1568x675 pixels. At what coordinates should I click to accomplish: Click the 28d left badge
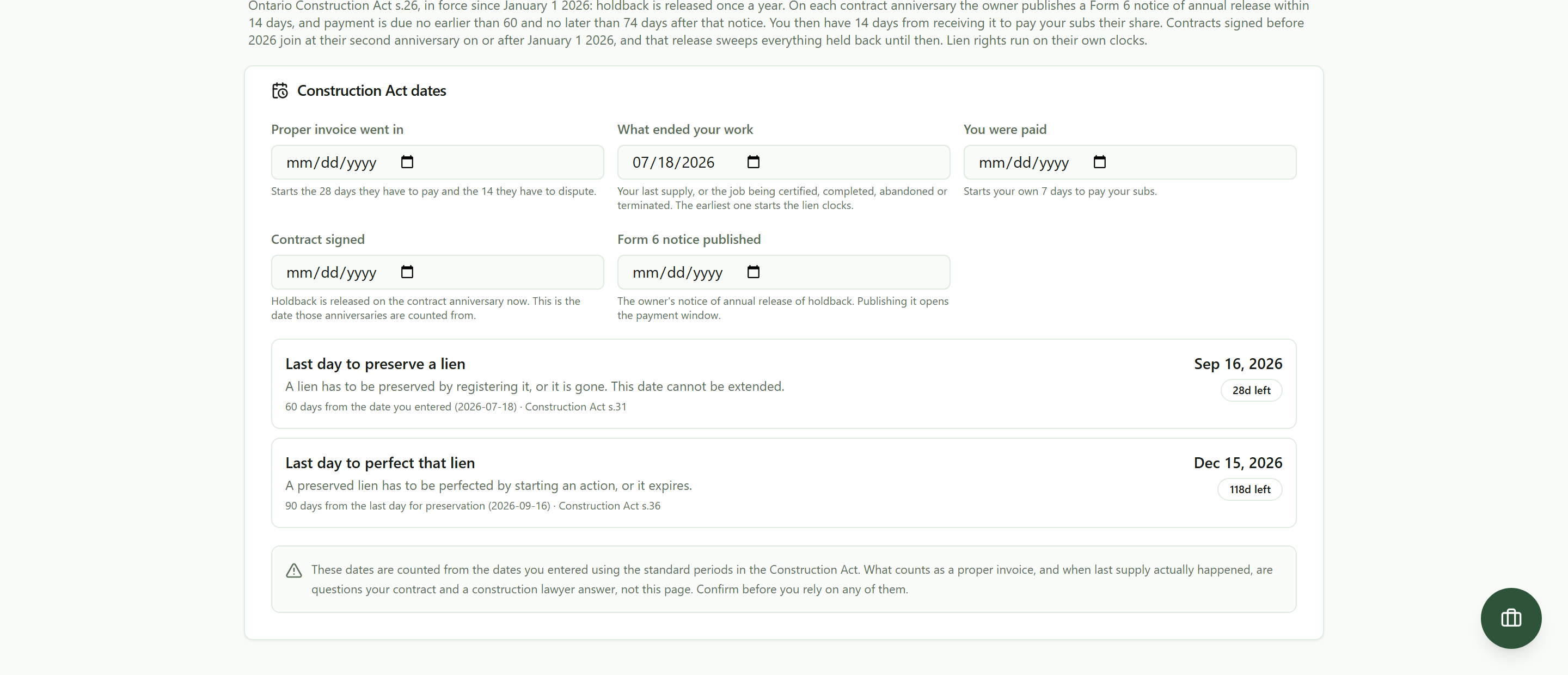(x=1251, y=390)
